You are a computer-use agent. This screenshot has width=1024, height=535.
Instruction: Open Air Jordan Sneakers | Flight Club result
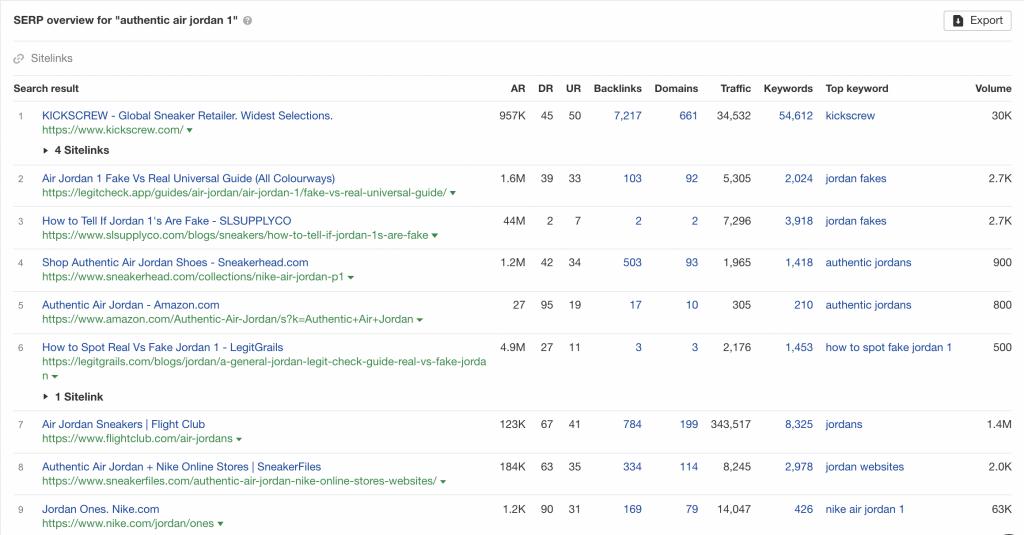pos(123,425)
